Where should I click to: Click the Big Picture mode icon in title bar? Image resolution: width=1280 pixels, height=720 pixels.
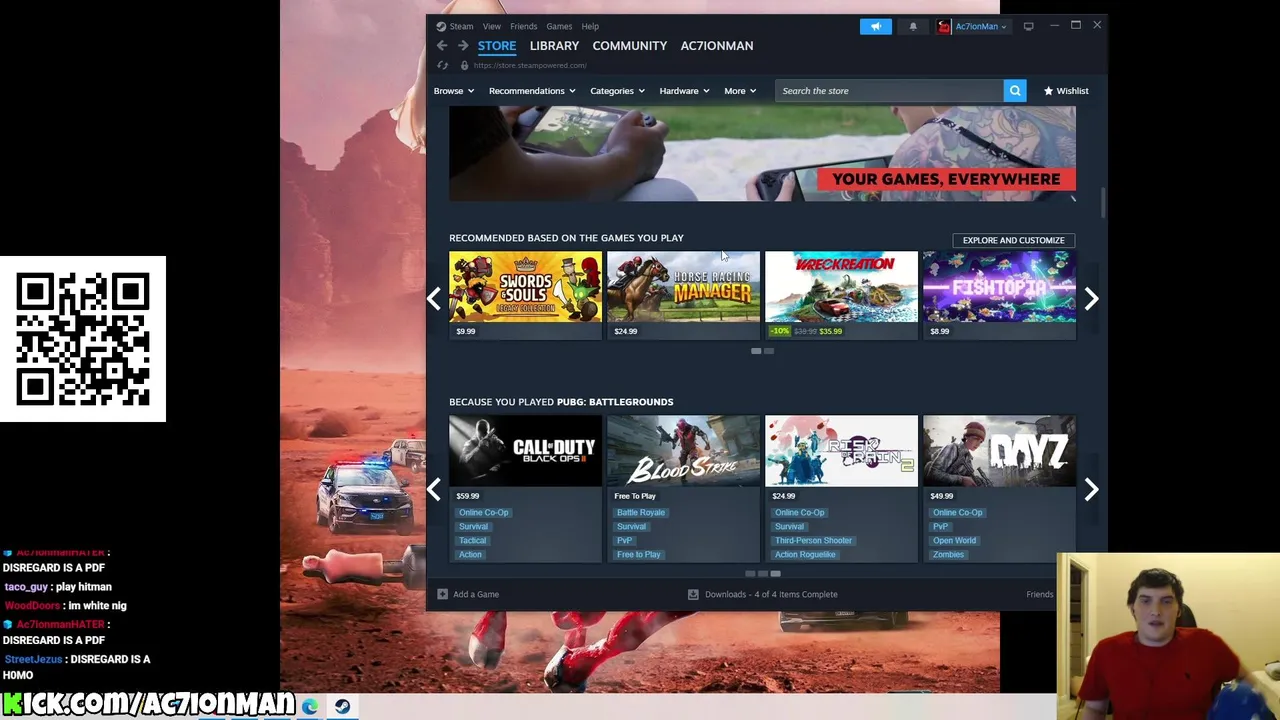(x=1028, y=27)
